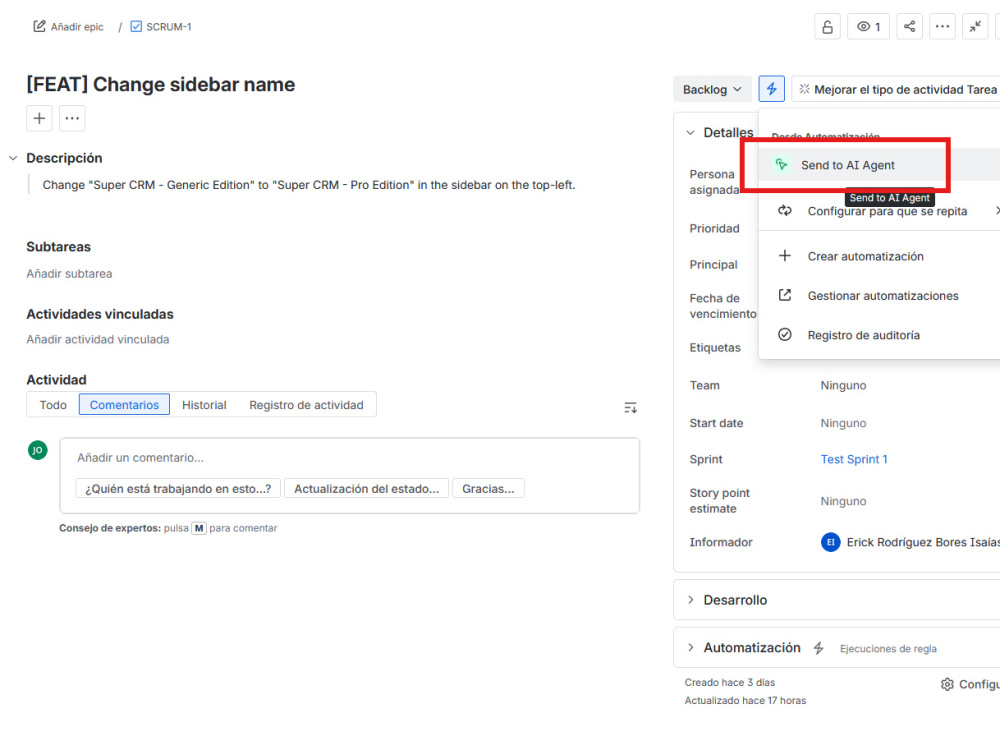Click Mejorar el tipo de actividad Tarea
Viewport: 1000px width, 750px height.
click(x=898, y=89)
